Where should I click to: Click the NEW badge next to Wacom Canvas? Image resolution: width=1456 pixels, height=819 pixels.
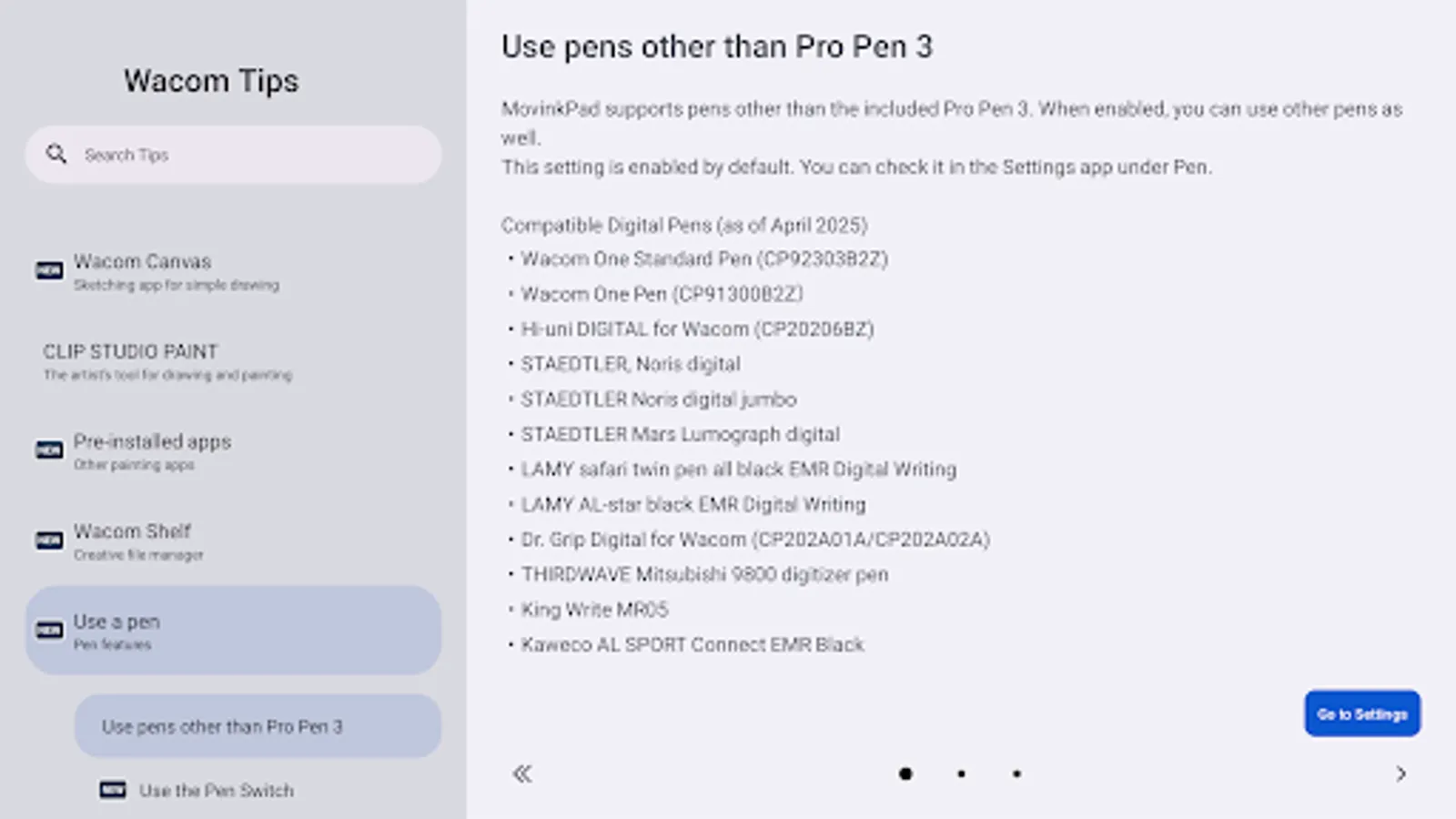pyautogui.click(x=48, y=270)
